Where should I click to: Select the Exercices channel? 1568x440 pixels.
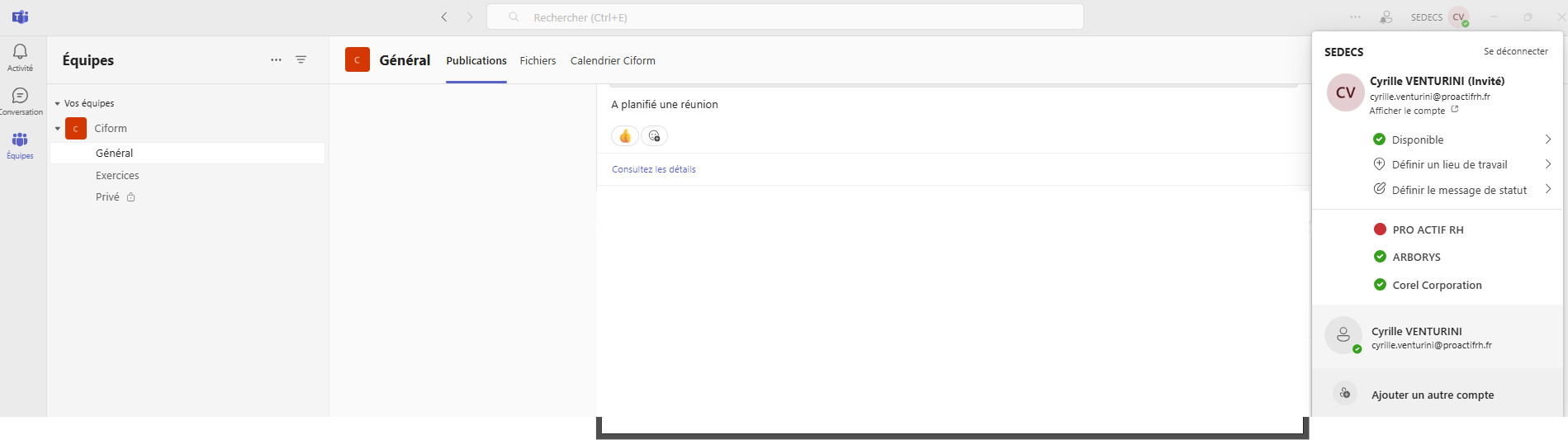point(117,175)
